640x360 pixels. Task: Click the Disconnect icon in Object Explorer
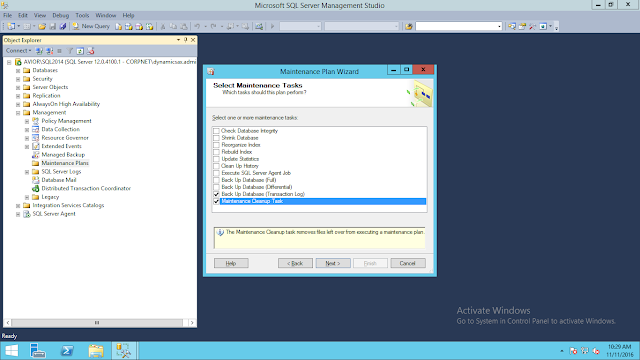49,51
